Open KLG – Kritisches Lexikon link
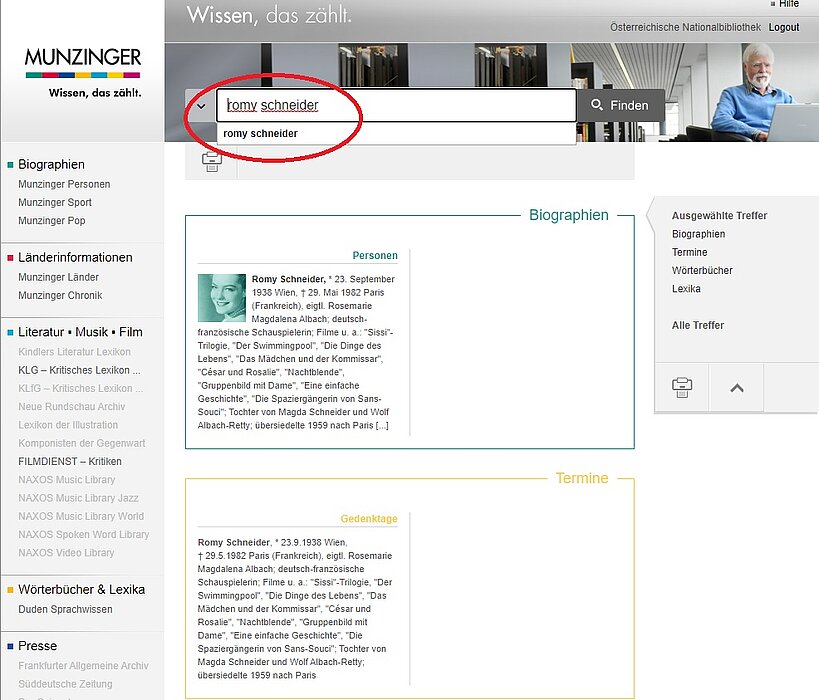819x700 pixels. click(79, 370)
